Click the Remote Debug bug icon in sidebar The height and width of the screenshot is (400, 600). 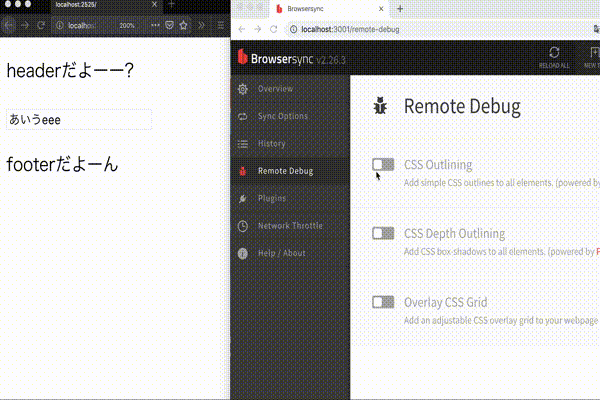243,171
